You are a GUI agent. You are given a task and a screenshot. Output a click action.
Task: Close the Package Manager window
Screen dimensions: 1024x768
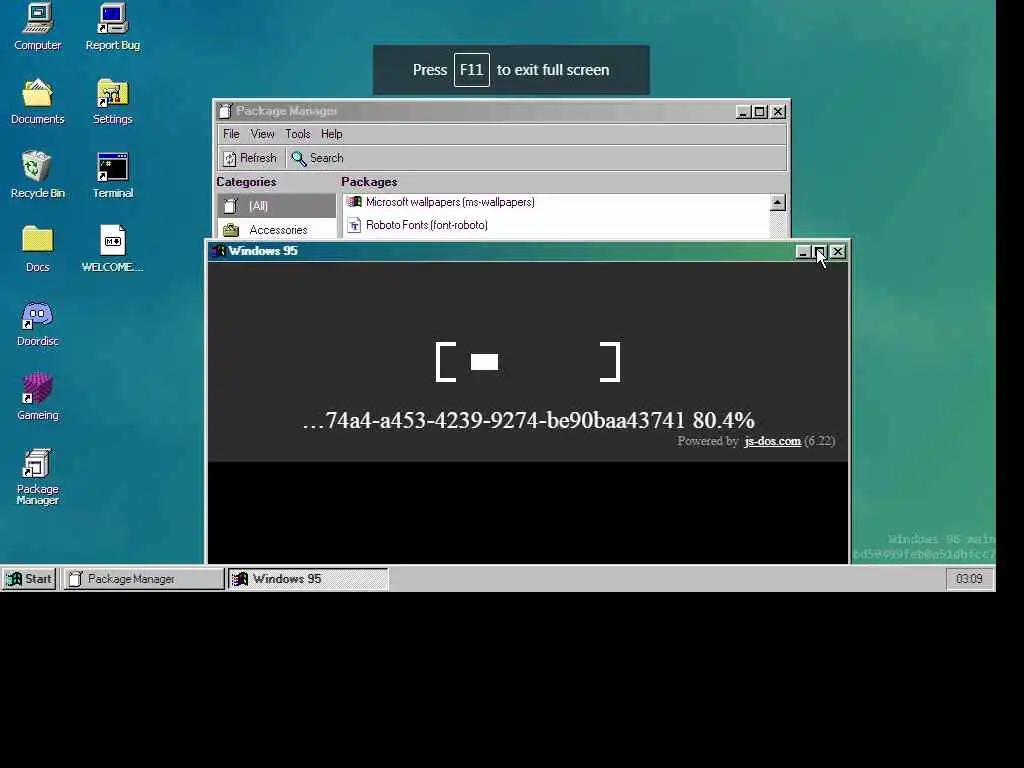tap(778, 112)
